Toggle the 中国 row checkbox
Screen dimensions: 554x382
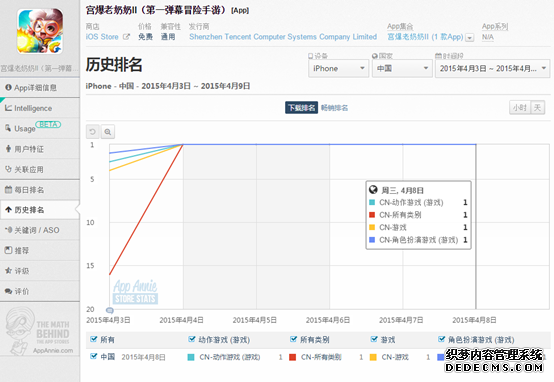click(94, 356)
